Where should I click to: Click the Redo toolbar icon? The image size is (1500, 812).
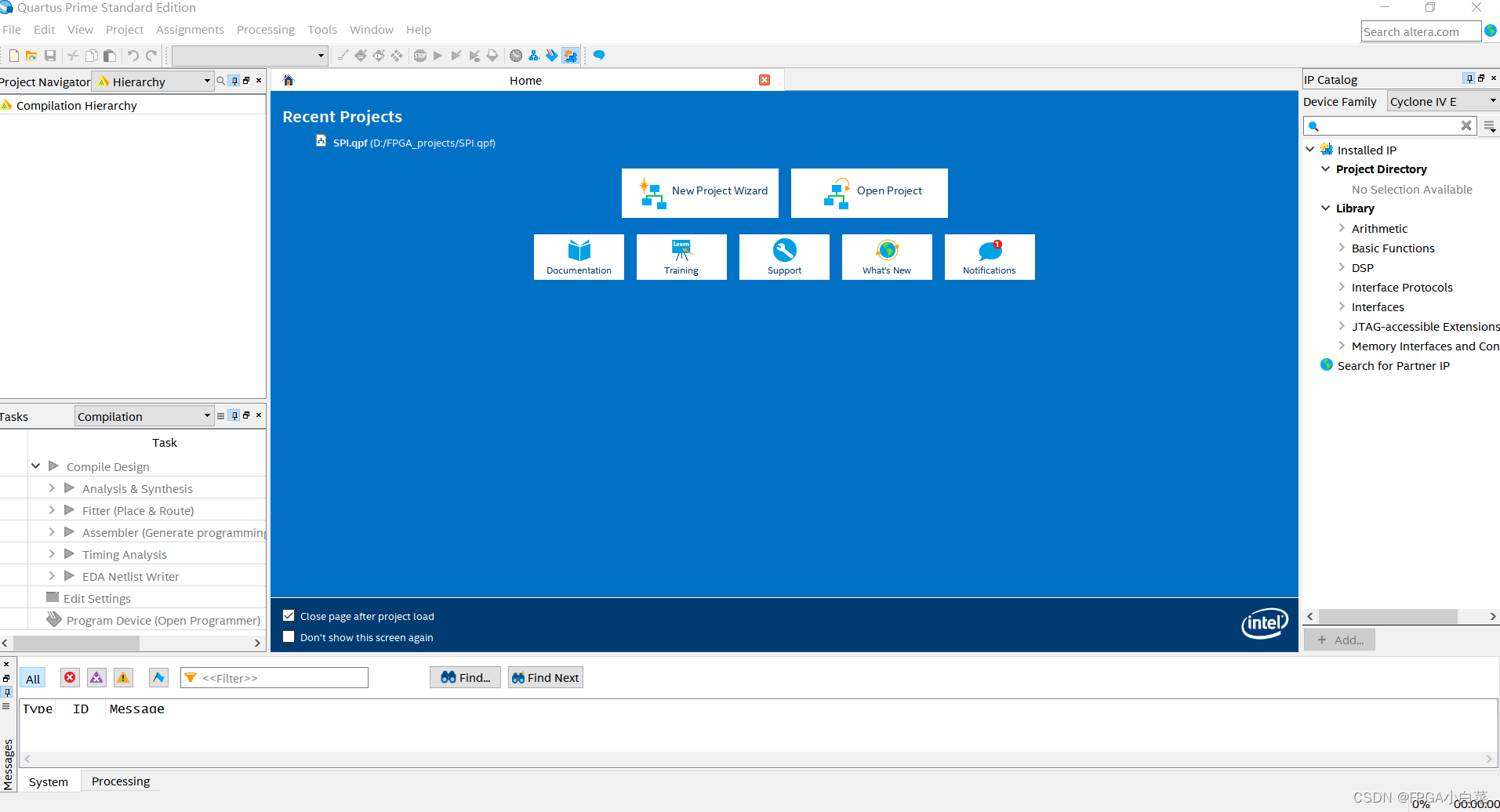coord(151,56)
